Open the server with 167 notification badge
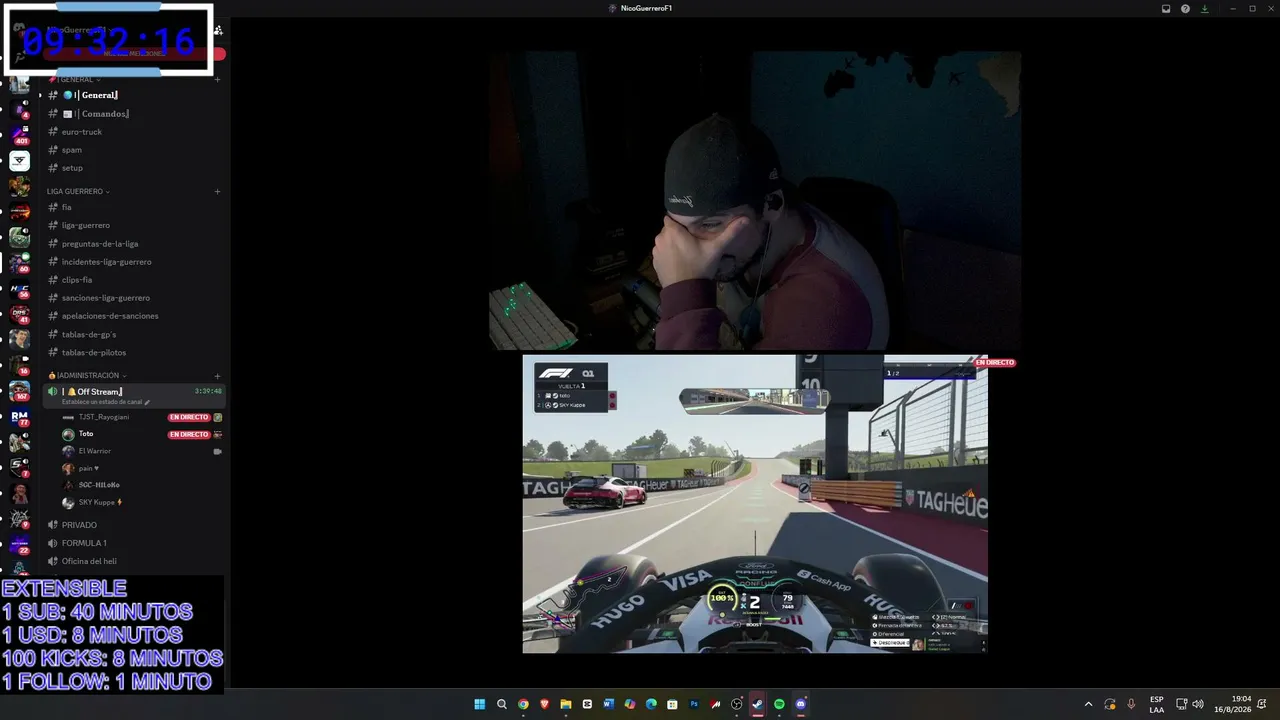This screenshot has height=720, width=1280. click(x=19, y=391)
